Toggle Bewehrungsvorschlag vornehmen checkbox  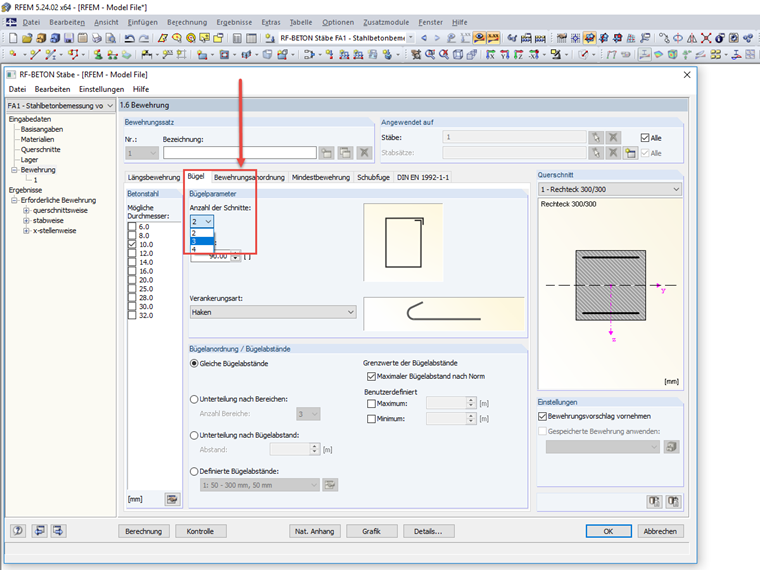[x=542, y=416]
